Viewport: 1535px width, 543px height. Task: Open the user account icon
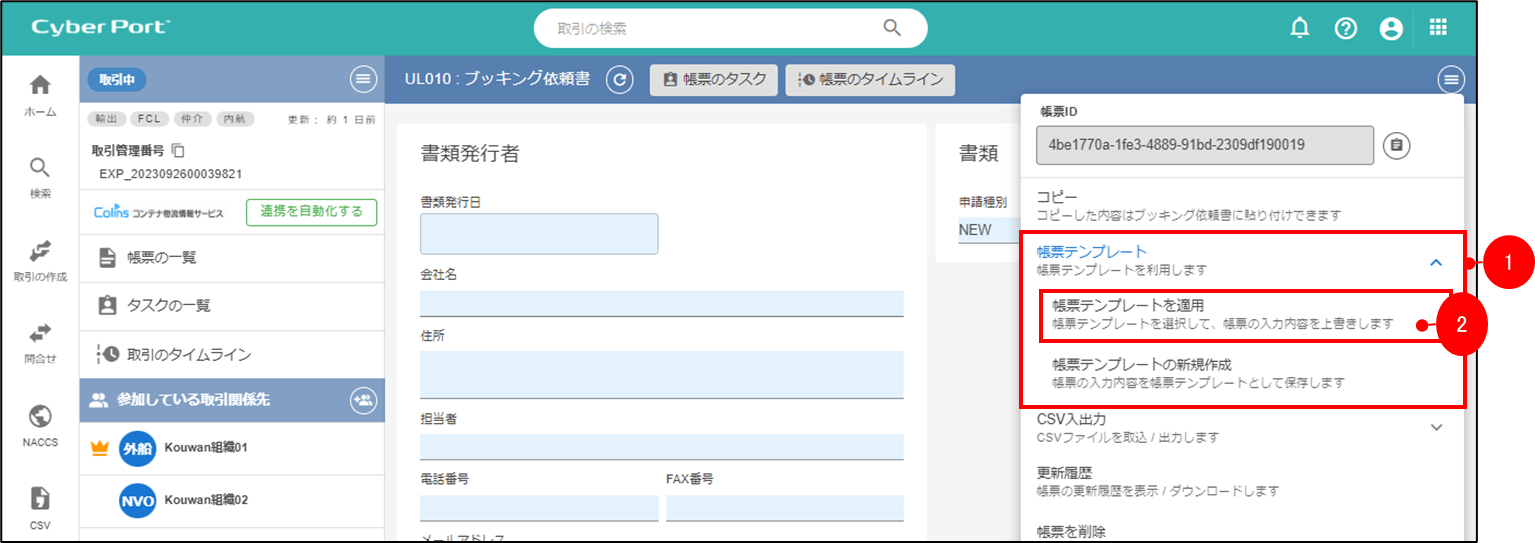[x=1390, y=29]
